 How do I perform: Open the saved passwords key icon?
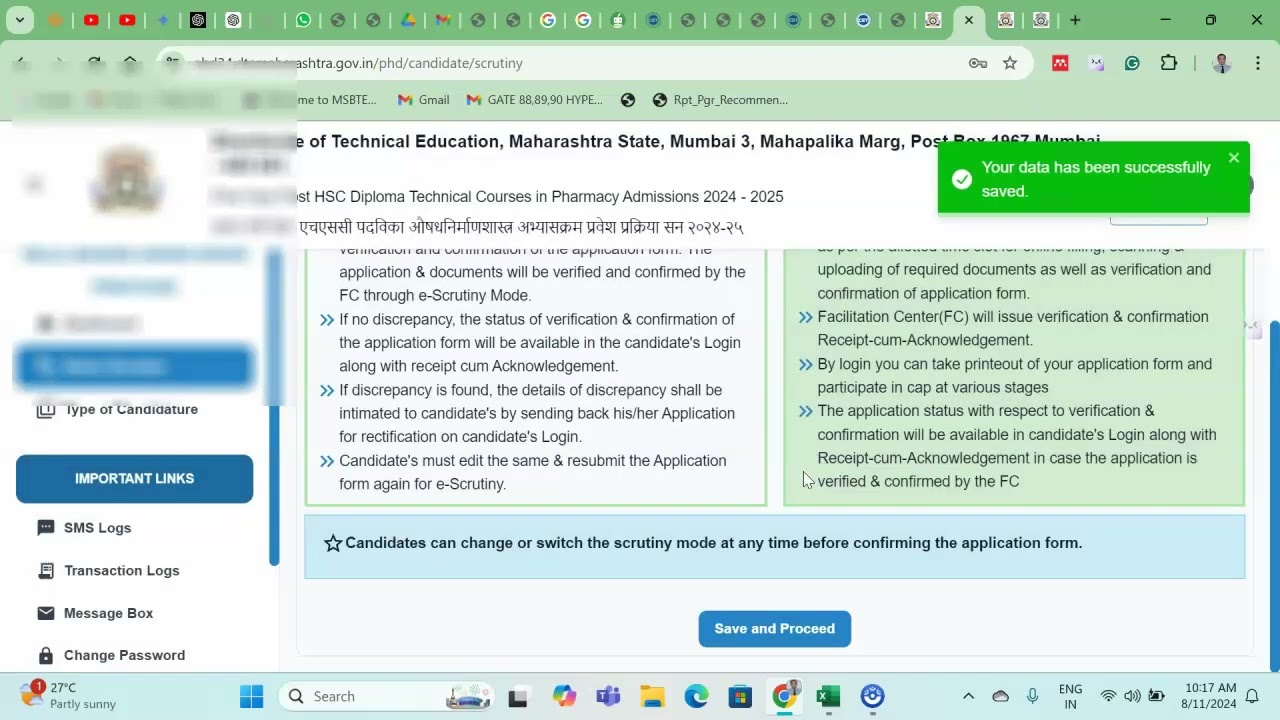tap(978, 63)
